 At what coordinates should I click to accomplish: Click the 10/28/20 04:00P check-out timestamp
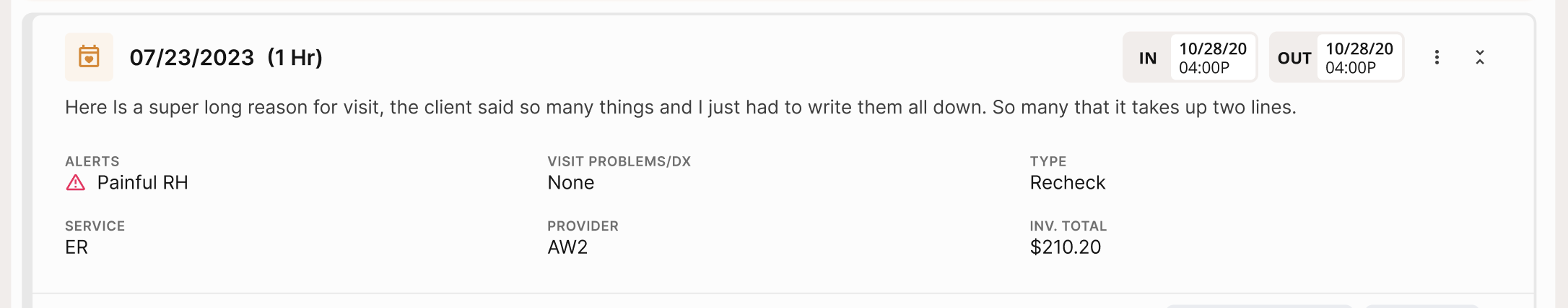pos(1359,58)
